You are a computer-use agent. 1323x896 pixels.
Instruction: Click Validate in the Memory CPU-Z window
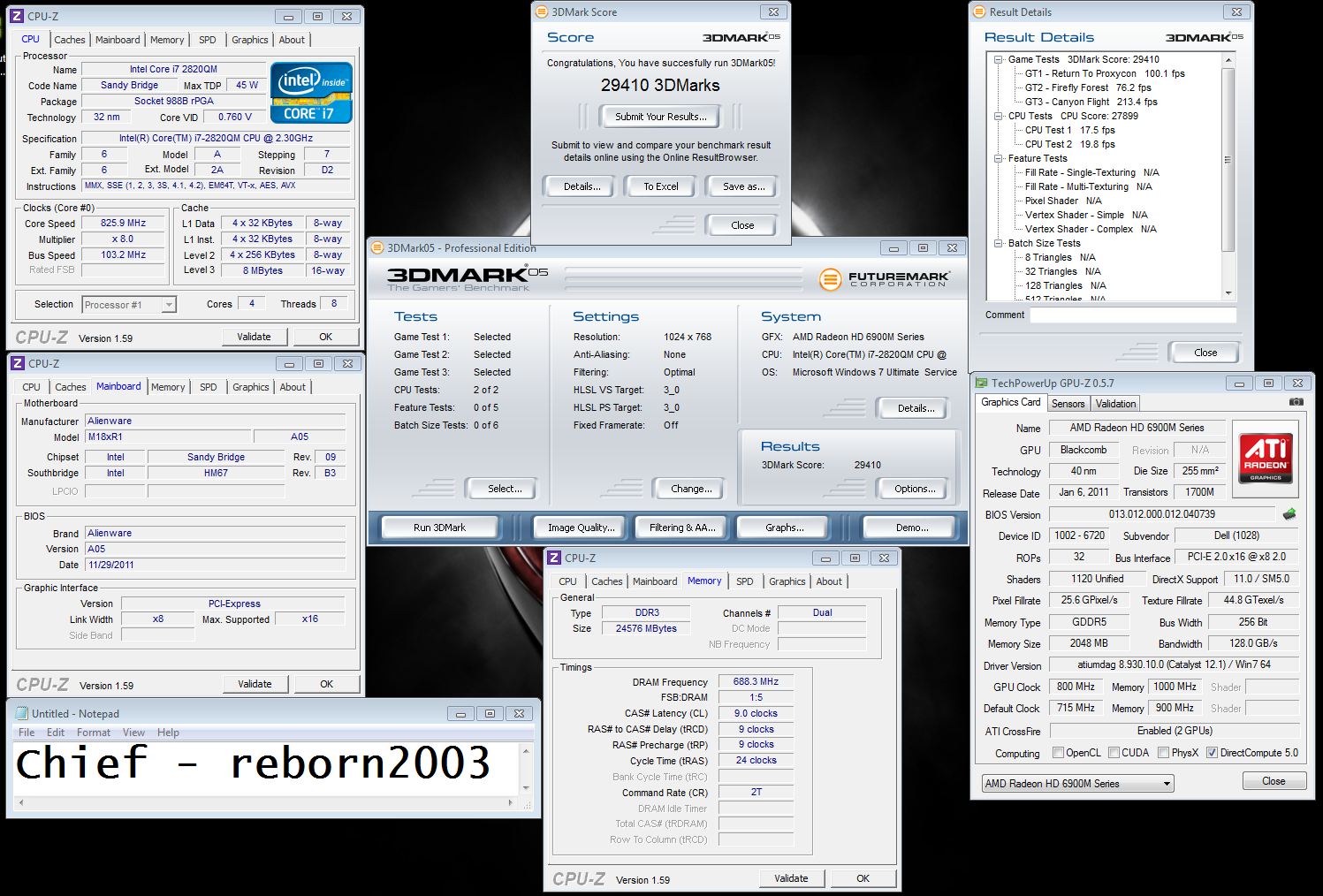coord(791,878)
